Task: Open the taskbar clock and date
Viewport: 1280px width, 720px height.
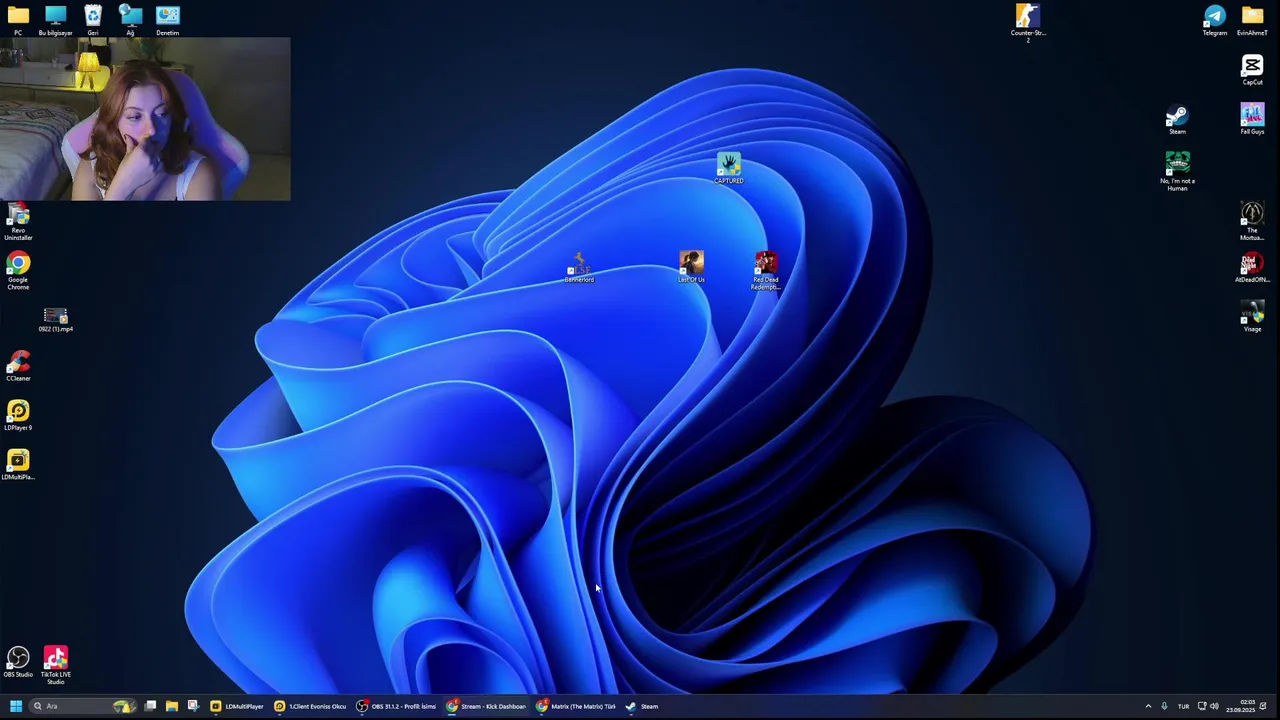Action: click(1240, 706)
